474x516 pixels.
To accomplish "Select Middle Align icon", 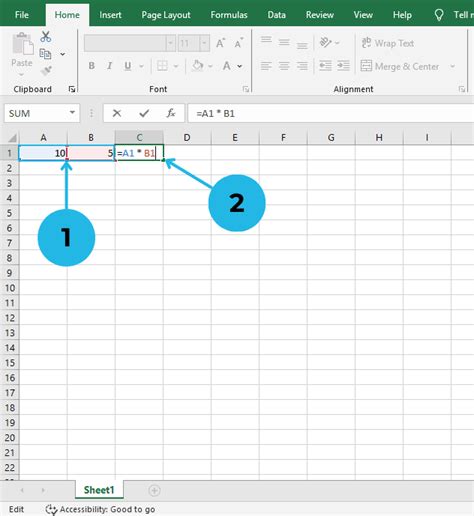I will (x=284, y=42).
